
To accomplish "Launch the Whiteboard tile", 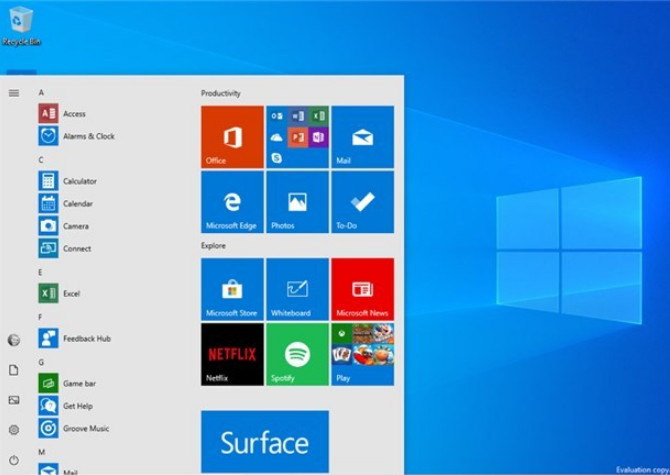I will [297, 289].
